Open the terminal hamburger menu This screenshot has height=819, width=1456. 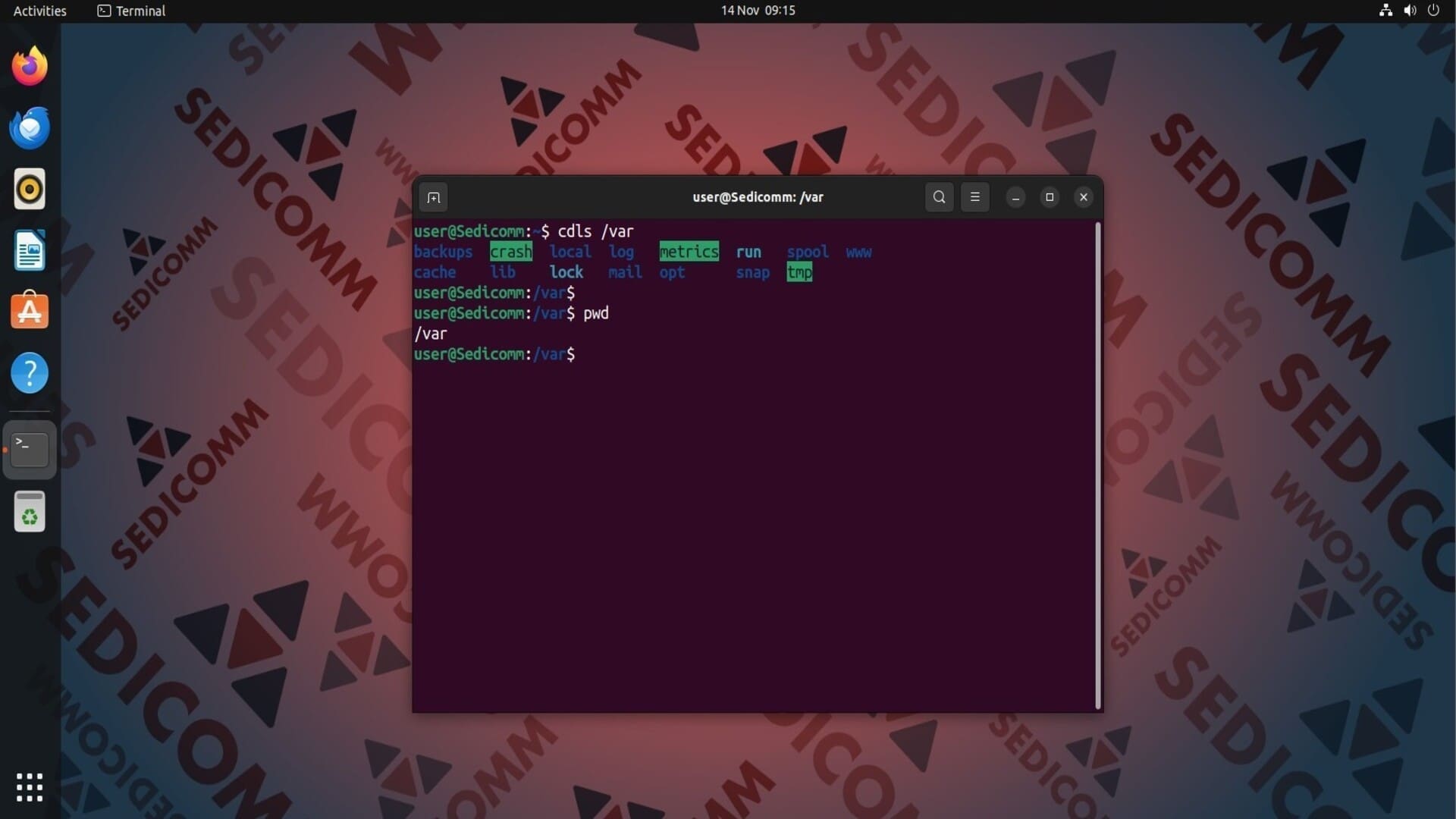[x=975, y=197]
